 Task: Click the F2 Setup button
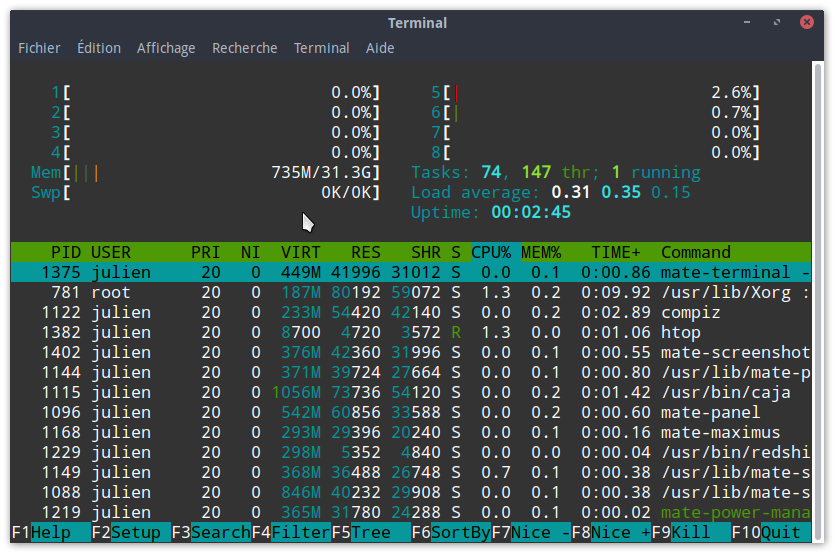click(x=131, y=532)
